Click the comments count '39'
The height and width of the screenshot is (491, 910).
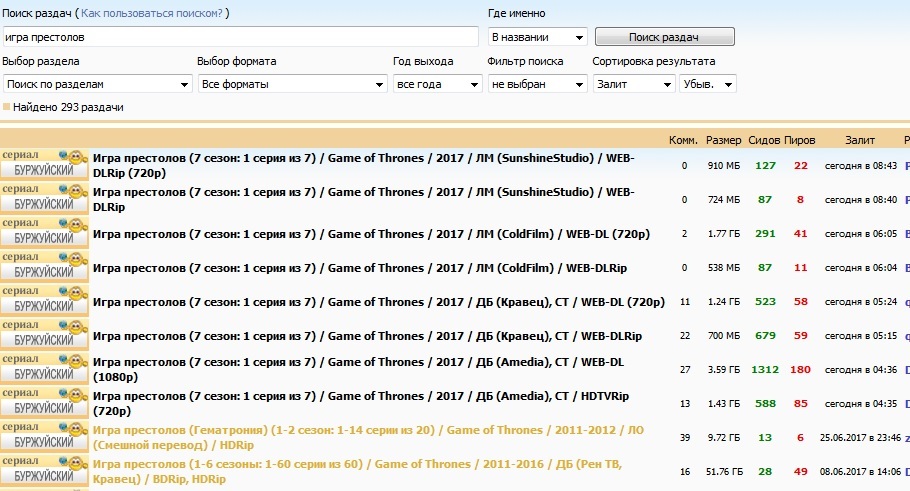[685, 438]
